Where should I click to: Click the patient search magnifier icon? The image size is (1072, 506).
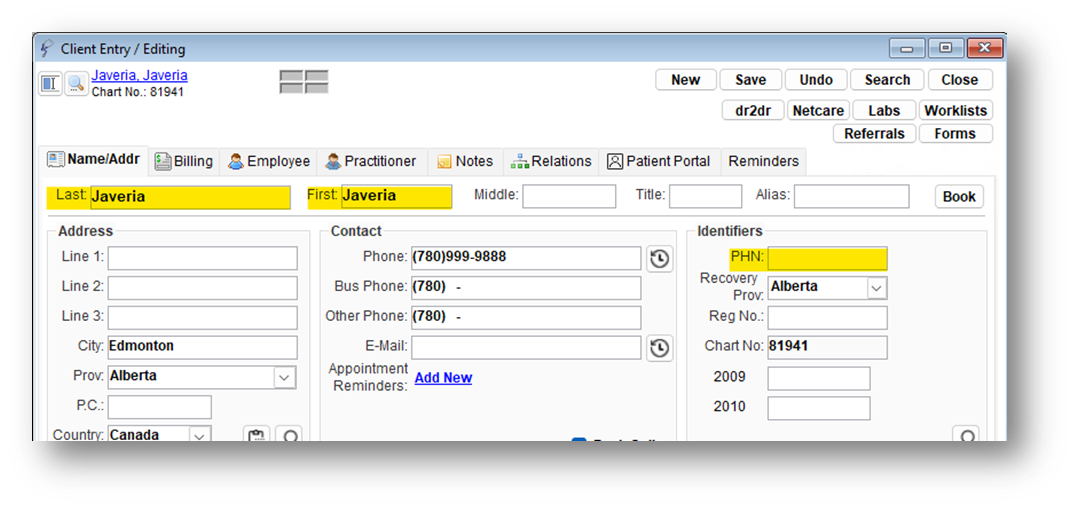tap(76, 85)
